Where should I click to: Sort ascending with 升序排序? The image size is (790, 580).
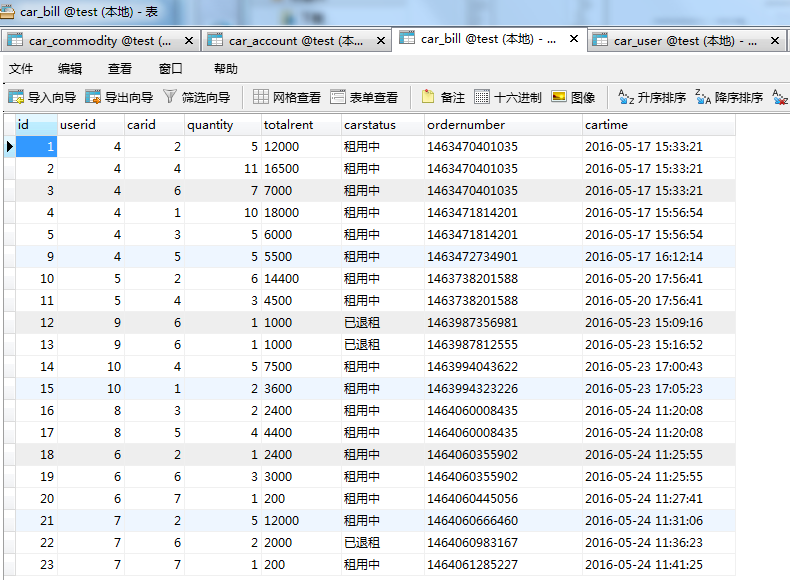(x=652, y=97)
